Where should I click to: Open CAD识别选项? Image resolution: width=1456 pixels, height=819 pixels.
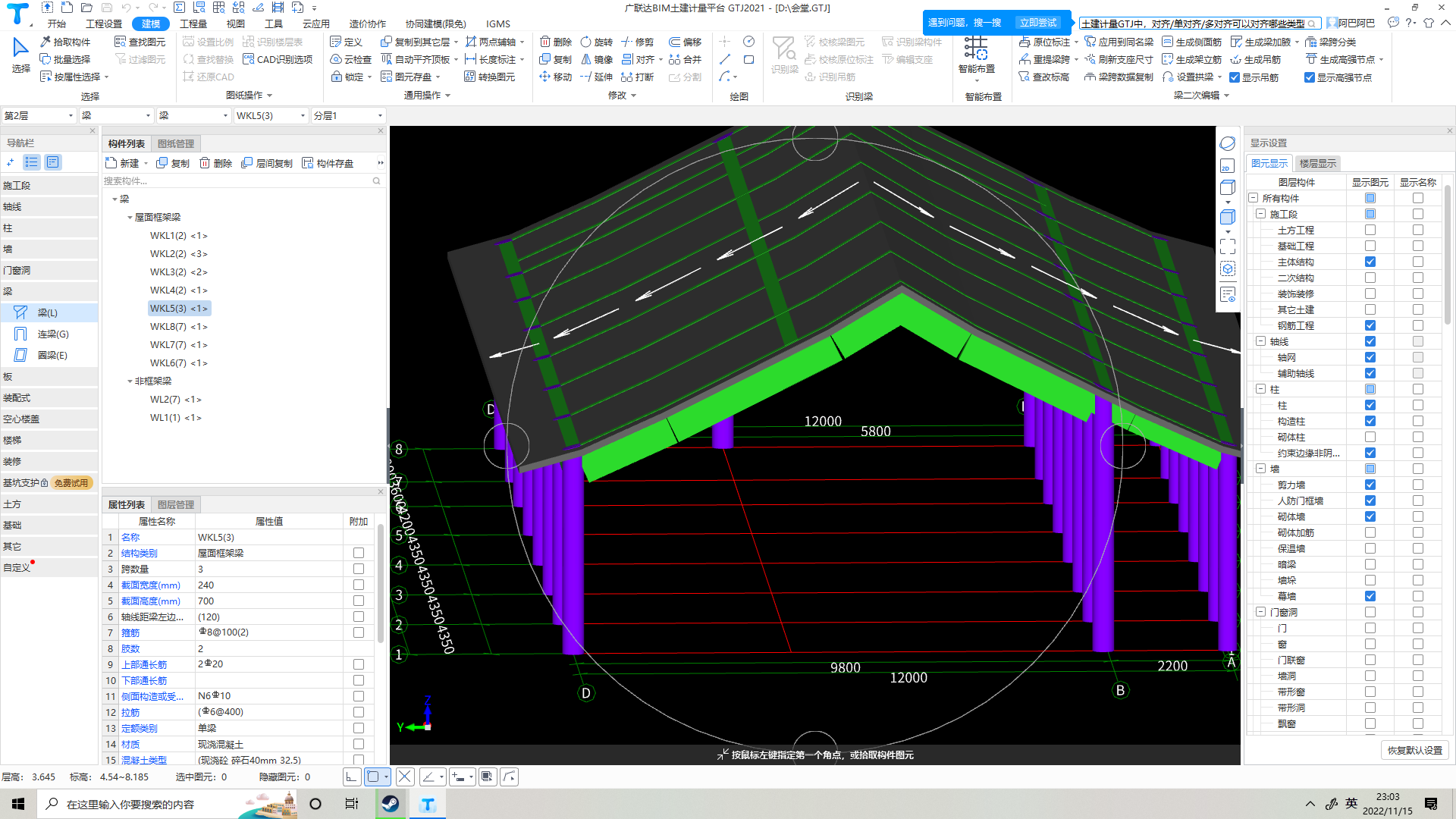pos(278,59)
